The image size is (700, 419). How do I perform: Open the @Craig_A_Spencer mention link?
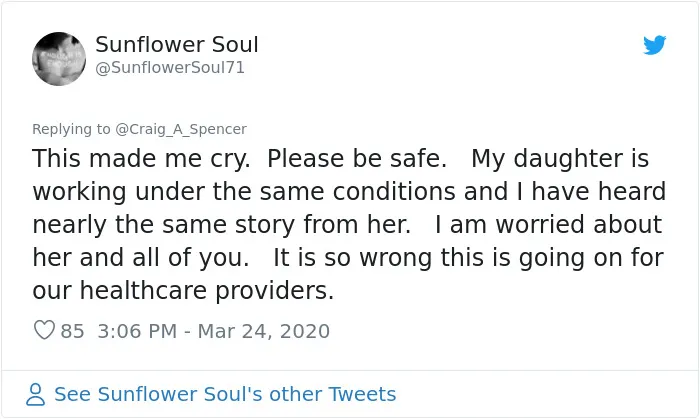pos(181,129)
